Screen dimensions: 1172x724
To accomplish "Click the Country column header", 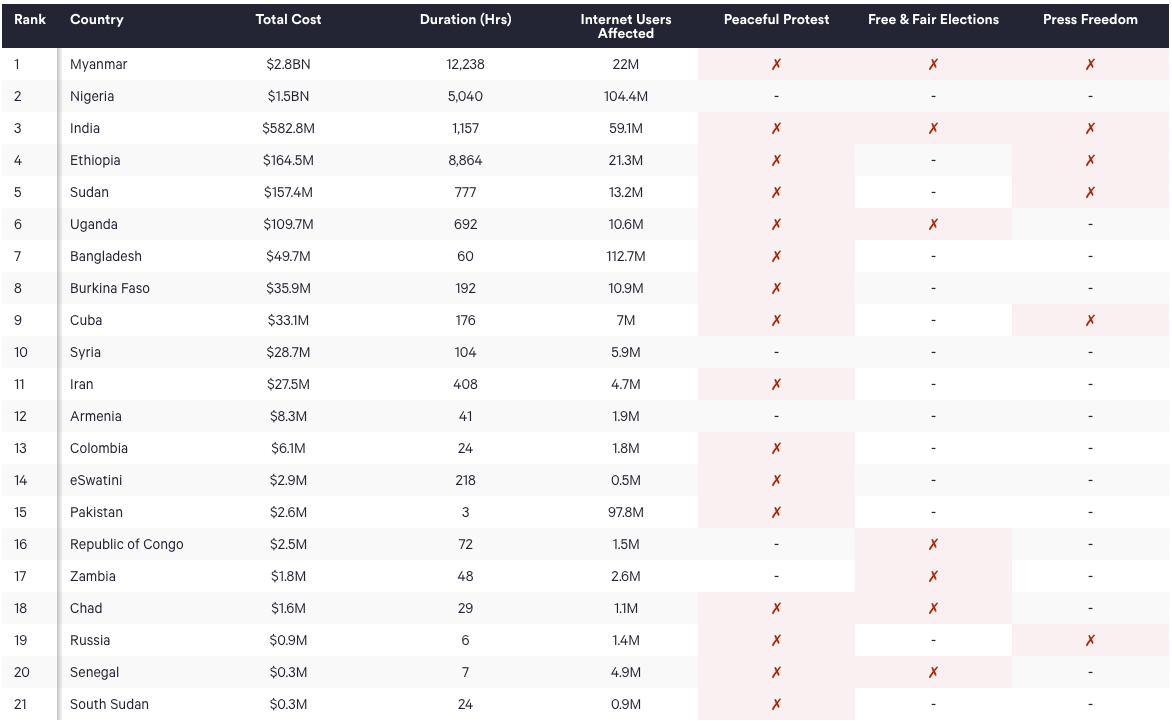I will coord(96,19).
